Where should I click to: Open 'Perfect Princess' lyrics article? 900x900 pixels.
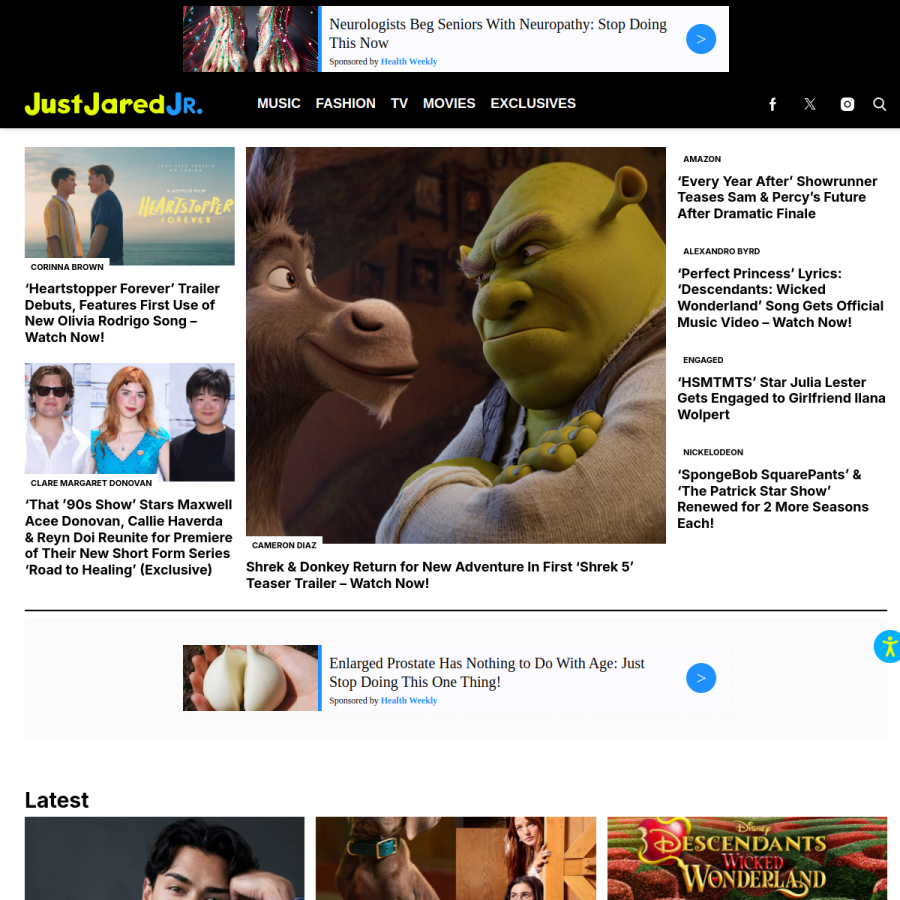780,298
